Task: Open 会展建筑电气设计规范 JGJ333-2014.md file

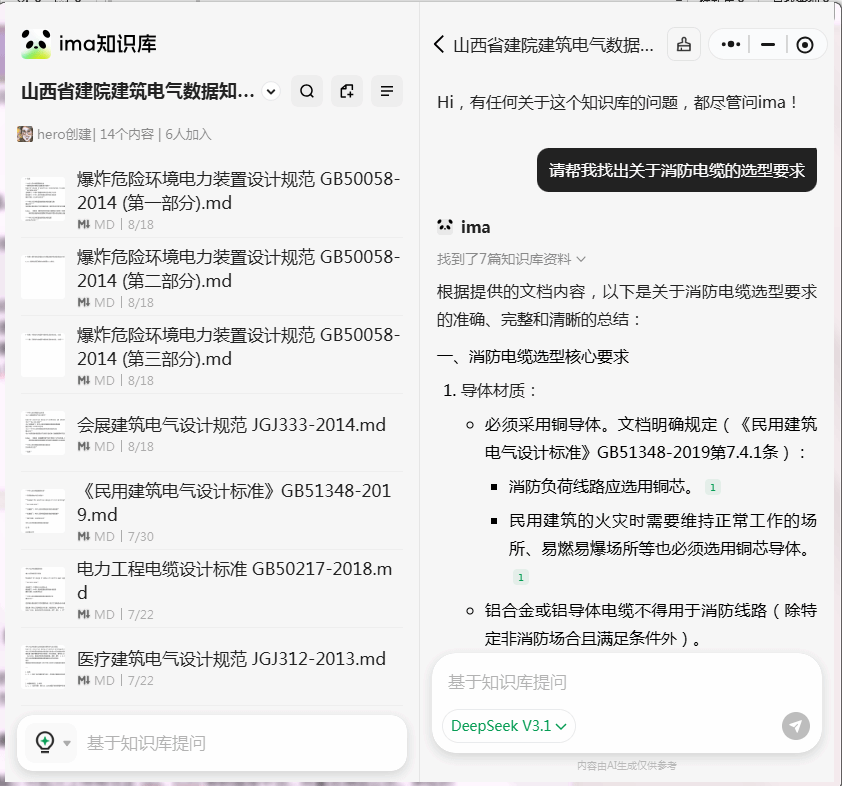Action: point(231,425)
